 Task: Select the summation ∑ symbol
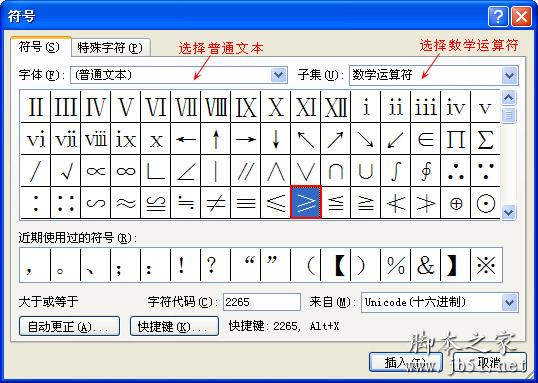coord(486,139)
